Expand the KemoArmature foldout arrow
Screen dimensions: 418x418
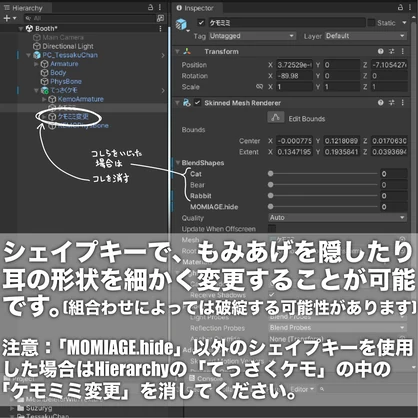pos(44,99)
